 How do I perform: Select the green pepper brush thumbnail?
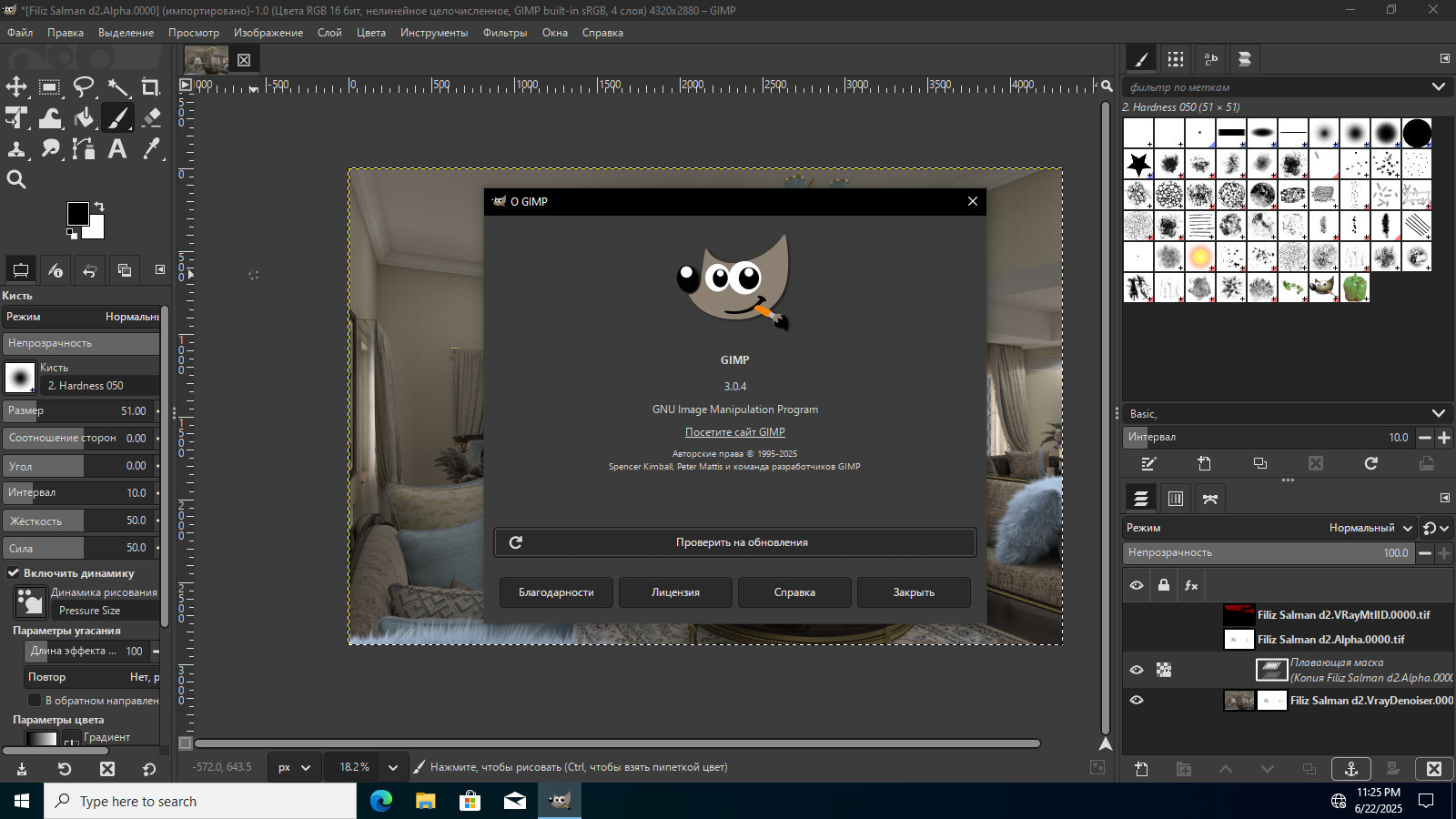1355,288
